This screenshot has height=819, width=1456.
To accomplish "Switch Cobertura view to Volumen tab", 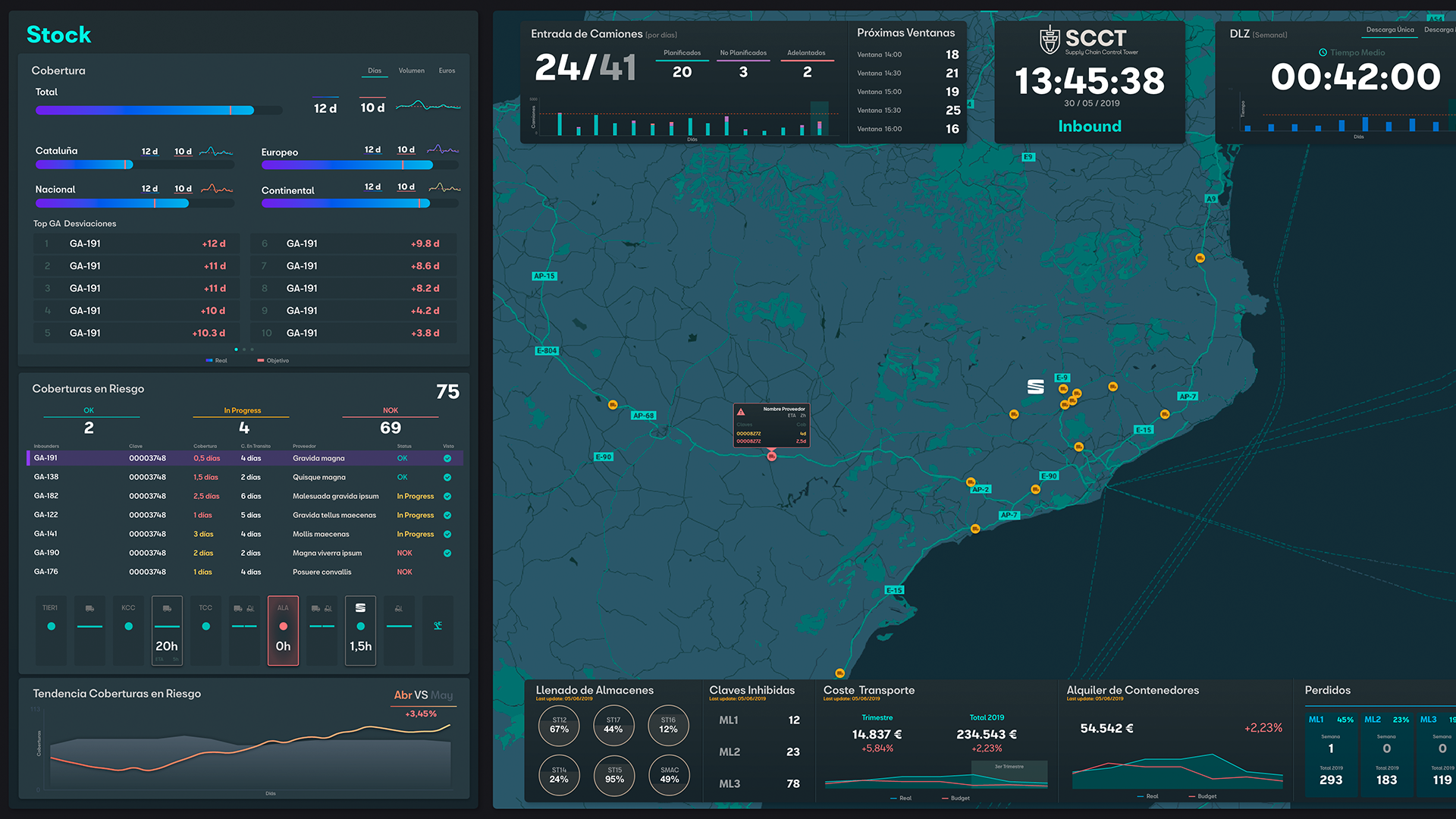I will (411, 71).
